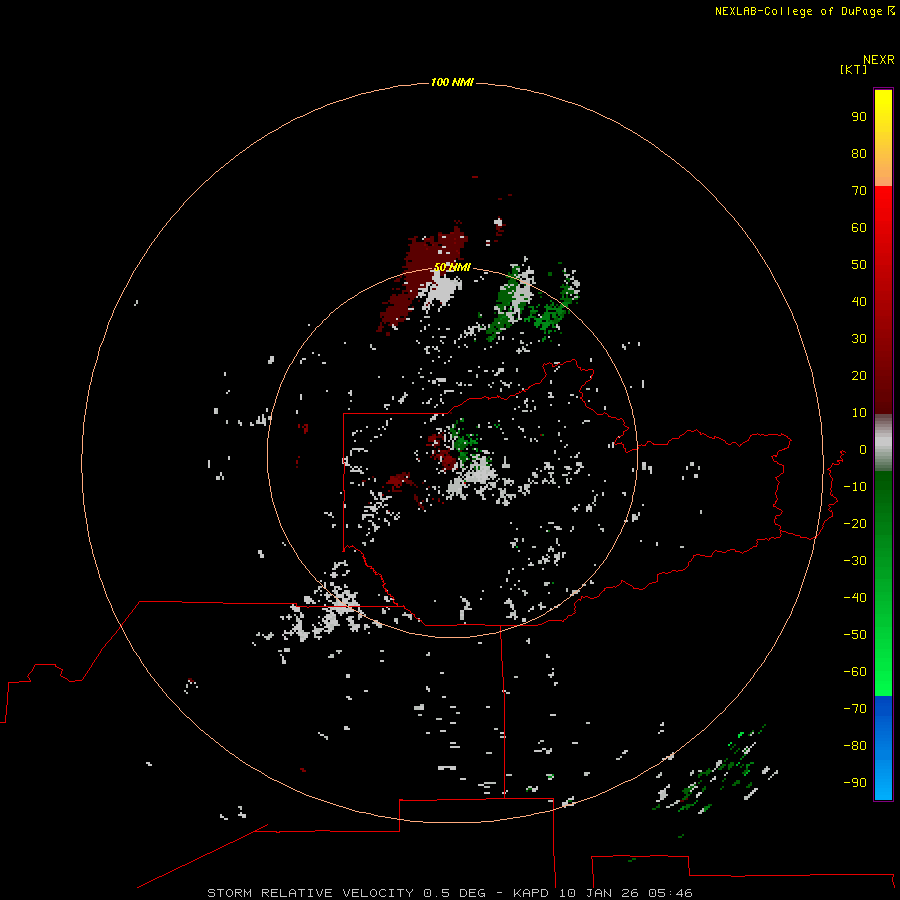Click the -80 value on velocity scale

(x=855, y=746)
